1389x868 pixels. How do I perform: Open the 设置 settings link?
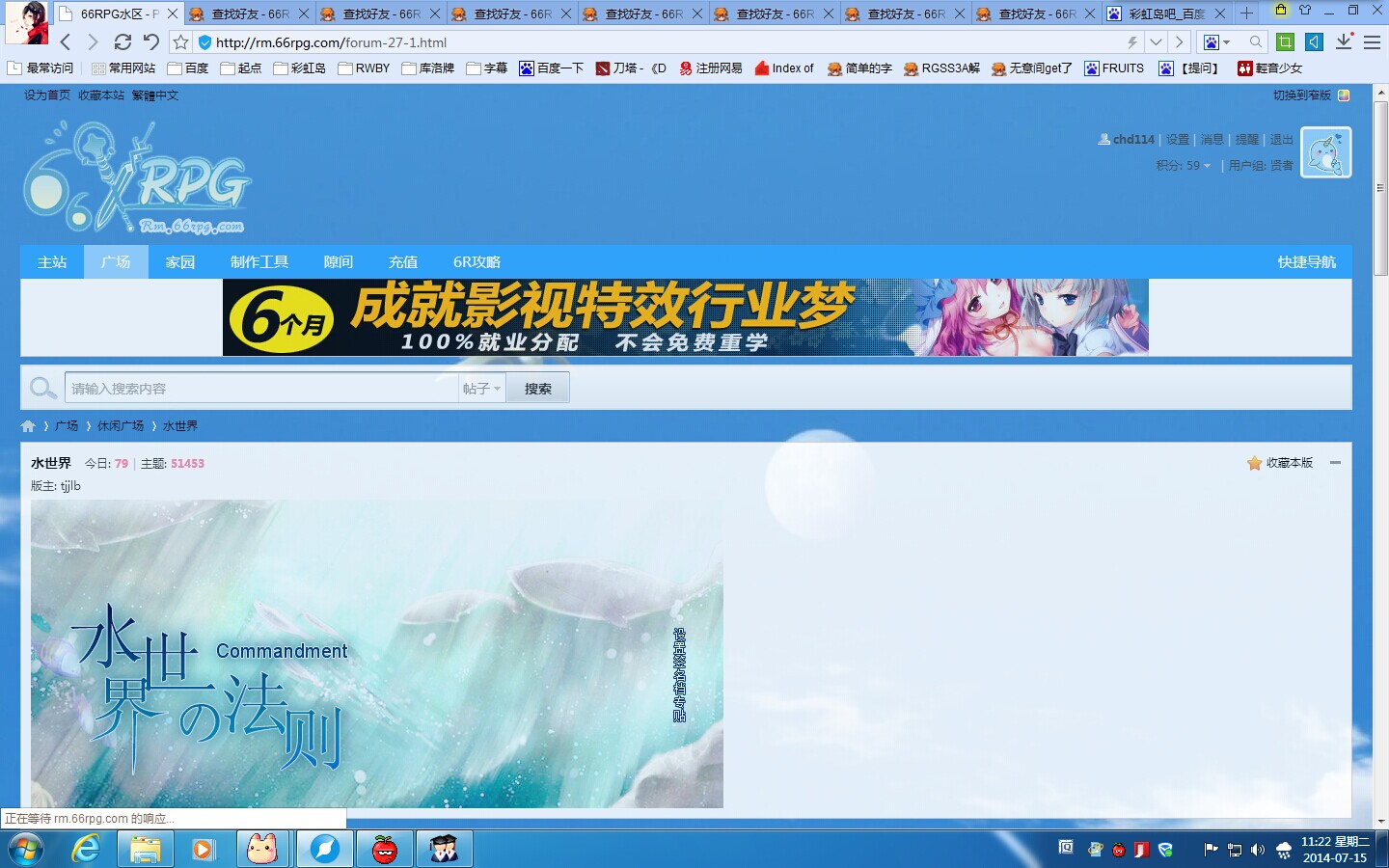click(1178, 140)
